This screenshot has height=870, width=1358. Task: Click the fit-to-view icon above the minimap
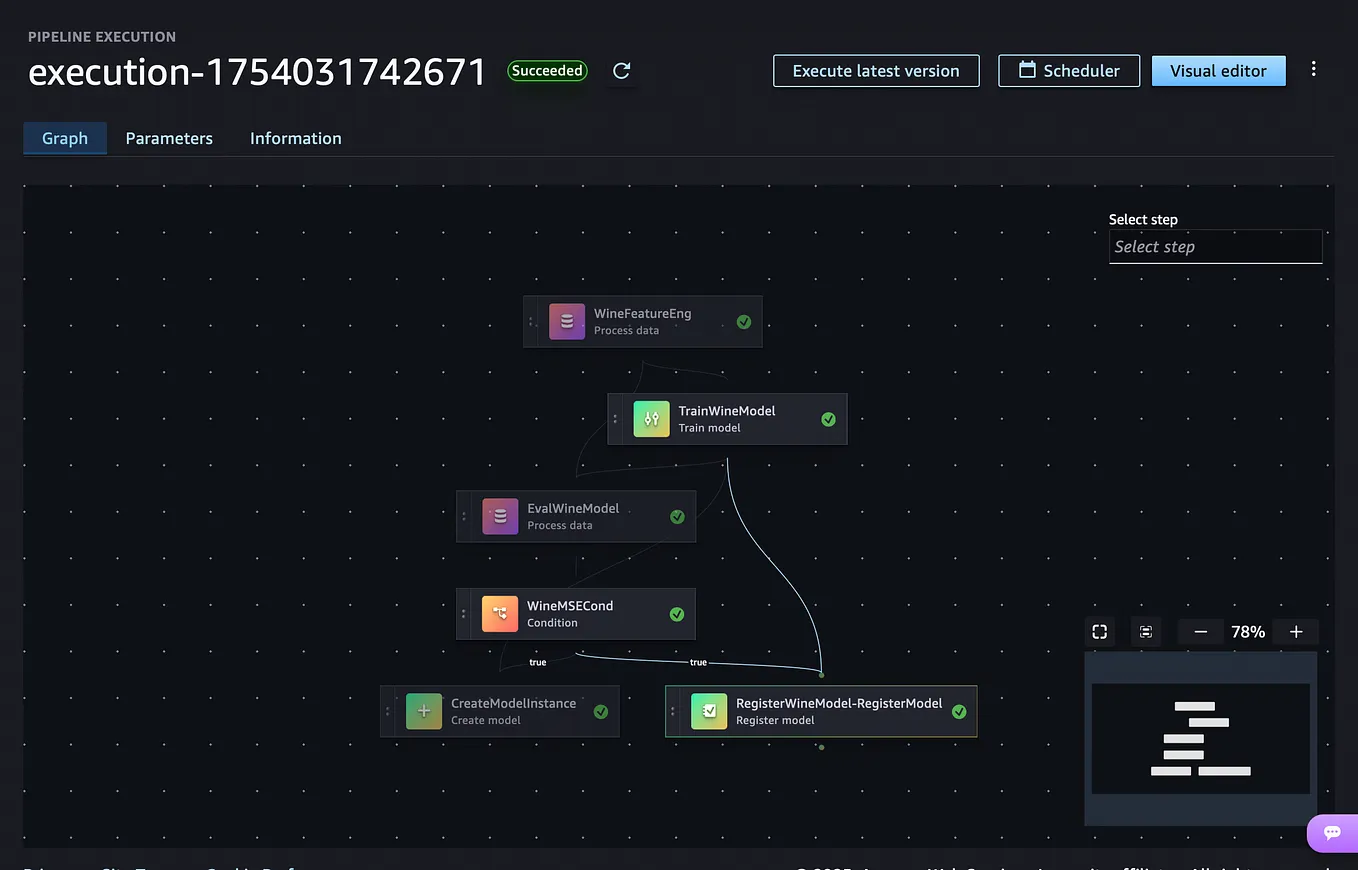click(1099, 631)
